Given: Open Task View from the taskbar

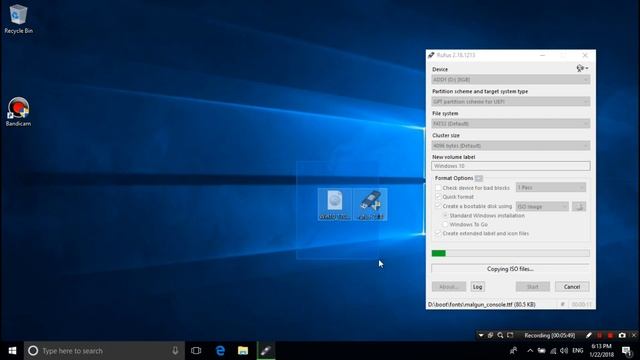Looking at the screenshot, I should coord(196,351).
